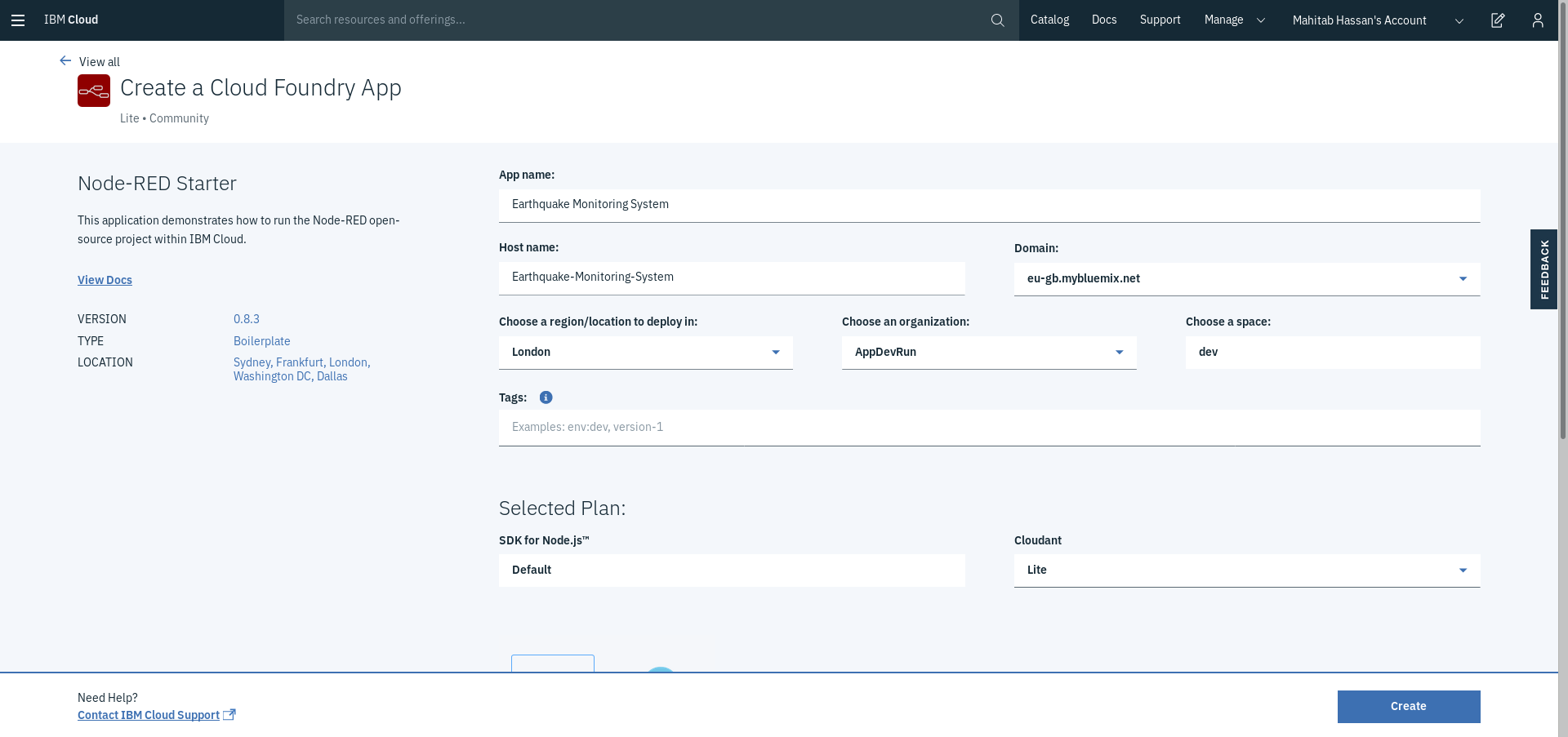This screenshot has width=1568, height=737.
Task: Click the search magnifier icon
Action: (x=997, y=20)
